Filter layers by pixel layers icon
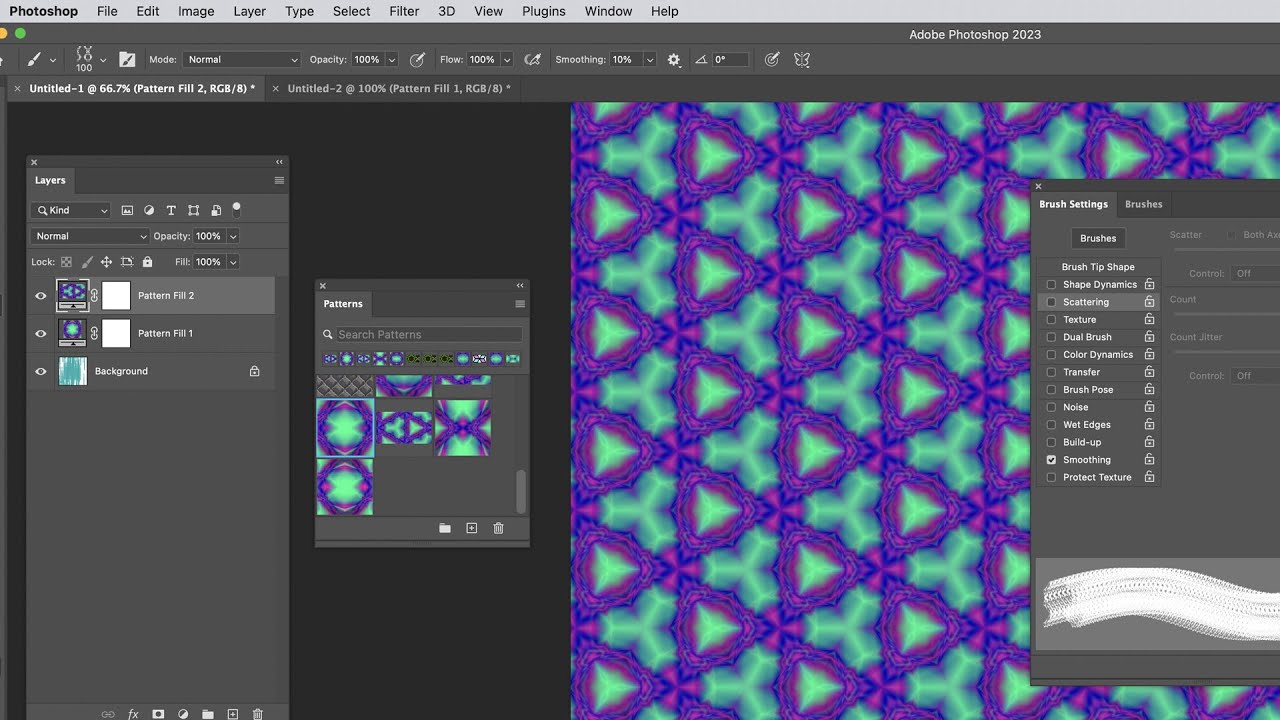Viewport: 1280px width, 720px height. (127, 210)
